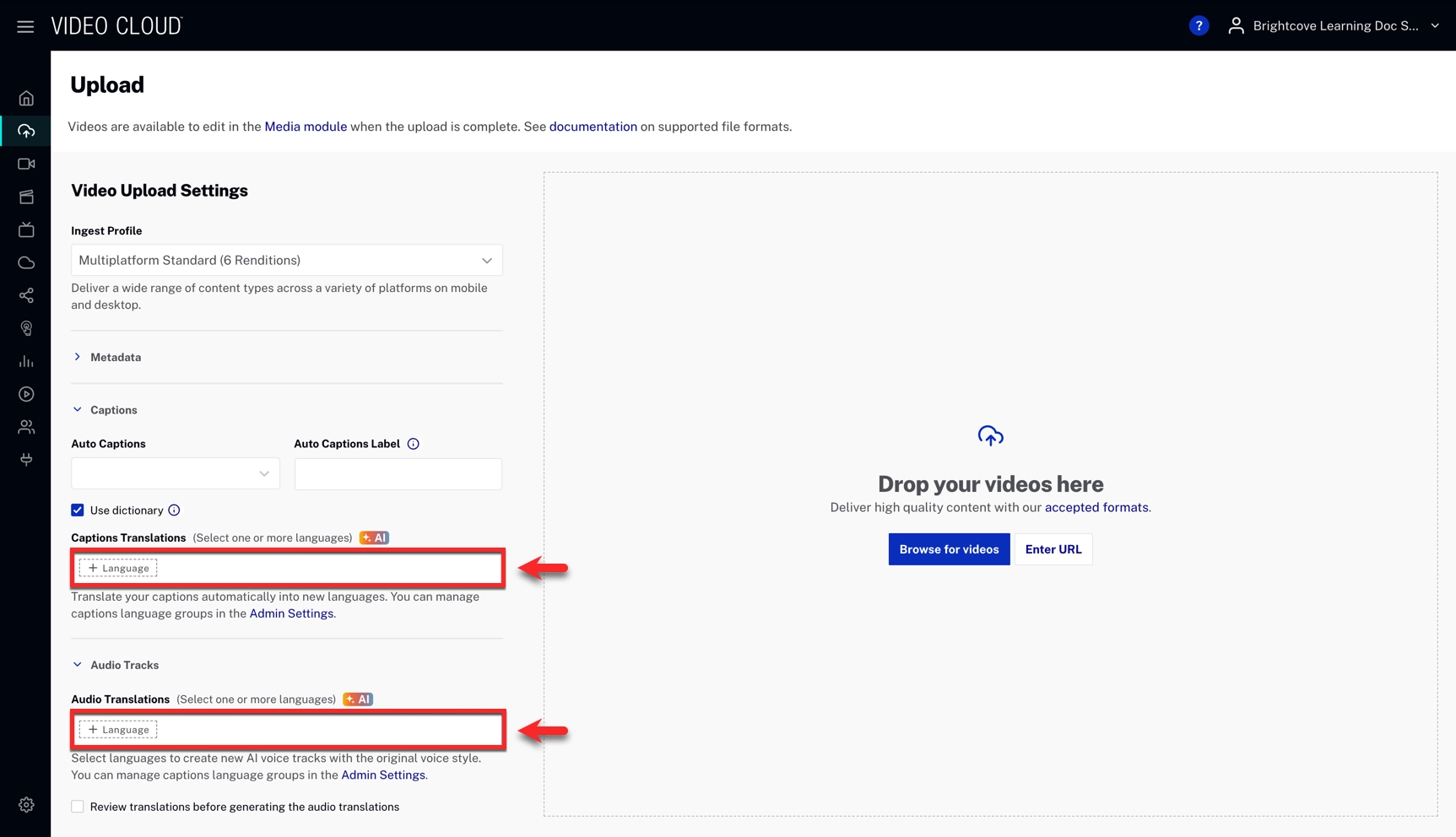This screenshot has width=1456, height=837.
Task: Open the Auto Captions dropdown
Action: tap(175, 474)
